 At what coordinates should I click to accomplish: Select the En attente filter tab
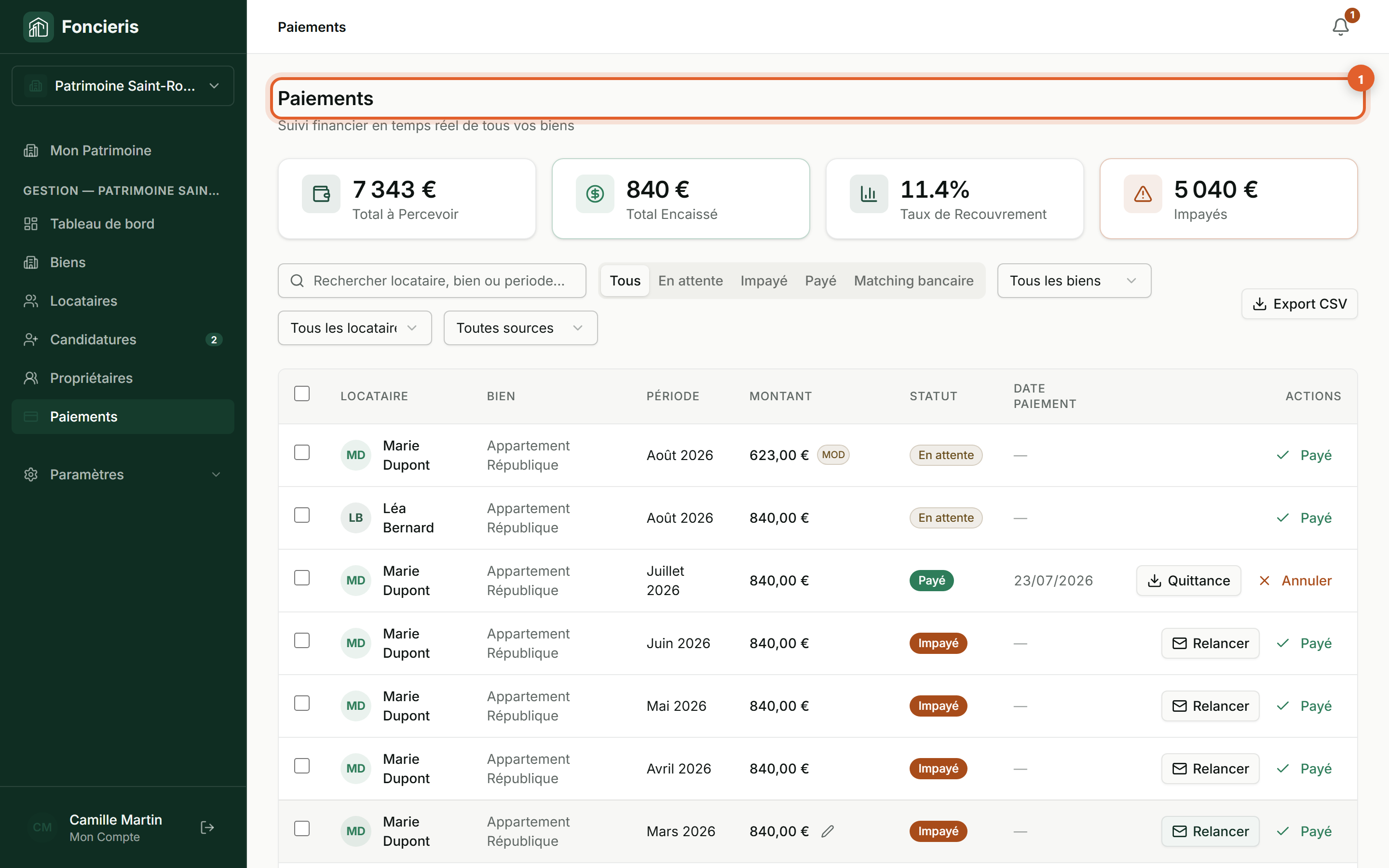(691, 281)
